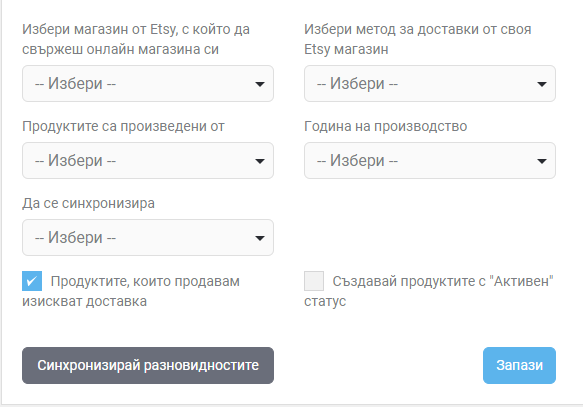Click the caret arrow in the 'произведени от' field
Viewport: 583px width, 407px height.
coord(260,161)
